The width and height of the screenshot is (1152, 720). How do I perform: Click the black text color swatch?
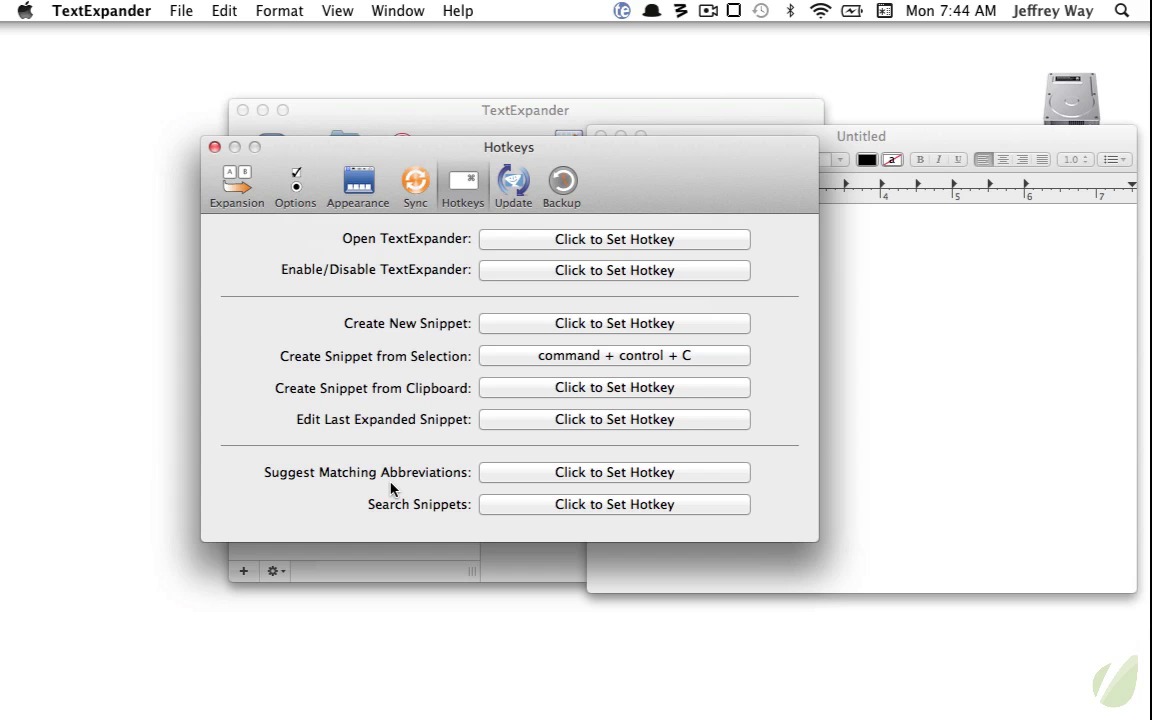pos(867,159)
